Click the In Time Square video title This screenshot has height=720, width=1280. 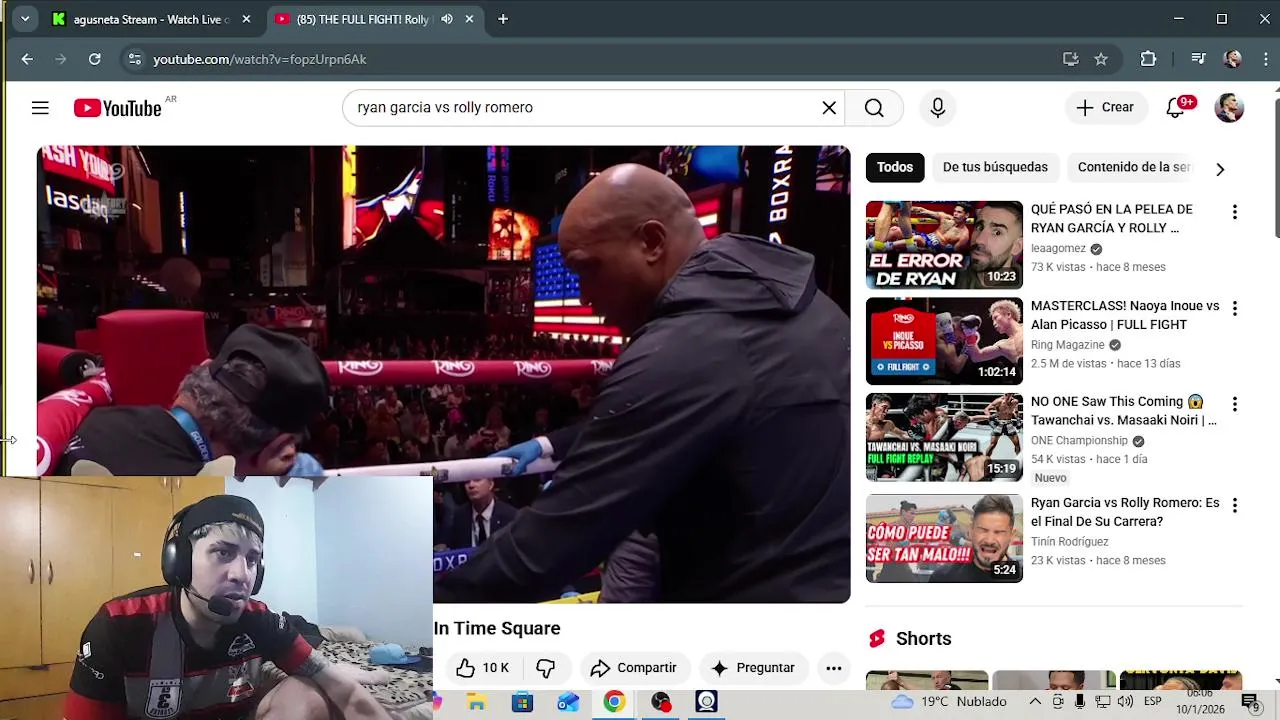coord(497,628)
